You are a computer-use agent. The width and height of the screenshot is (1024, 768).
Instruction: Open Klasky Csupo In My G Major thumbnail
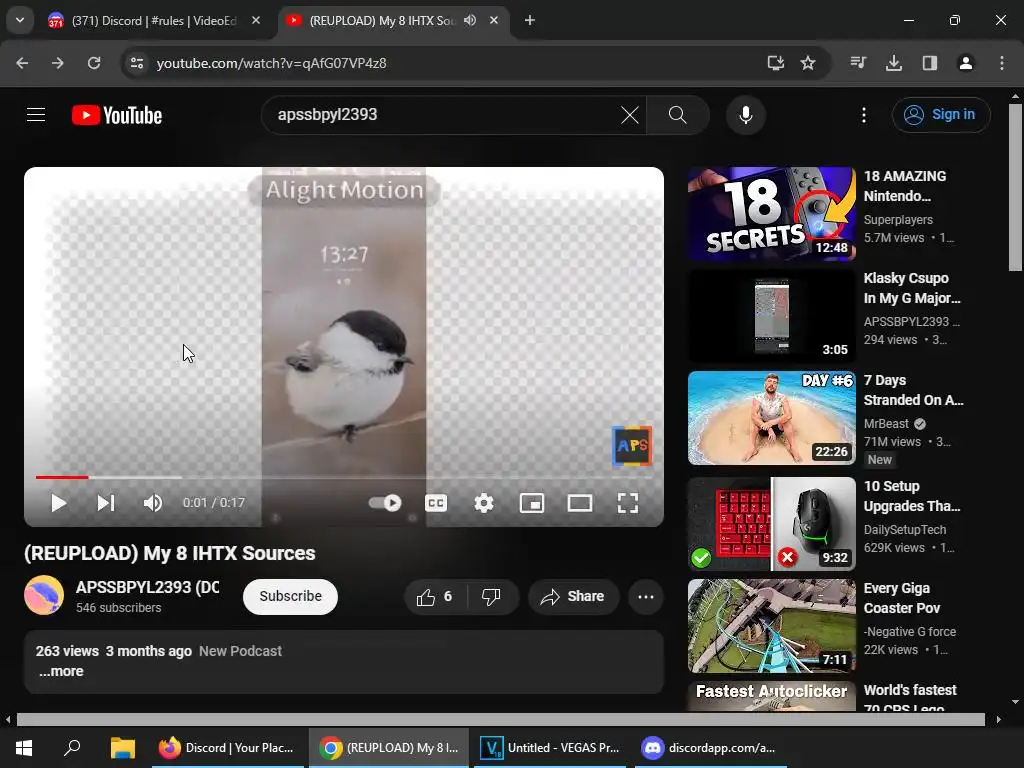[x=771, y=315]
